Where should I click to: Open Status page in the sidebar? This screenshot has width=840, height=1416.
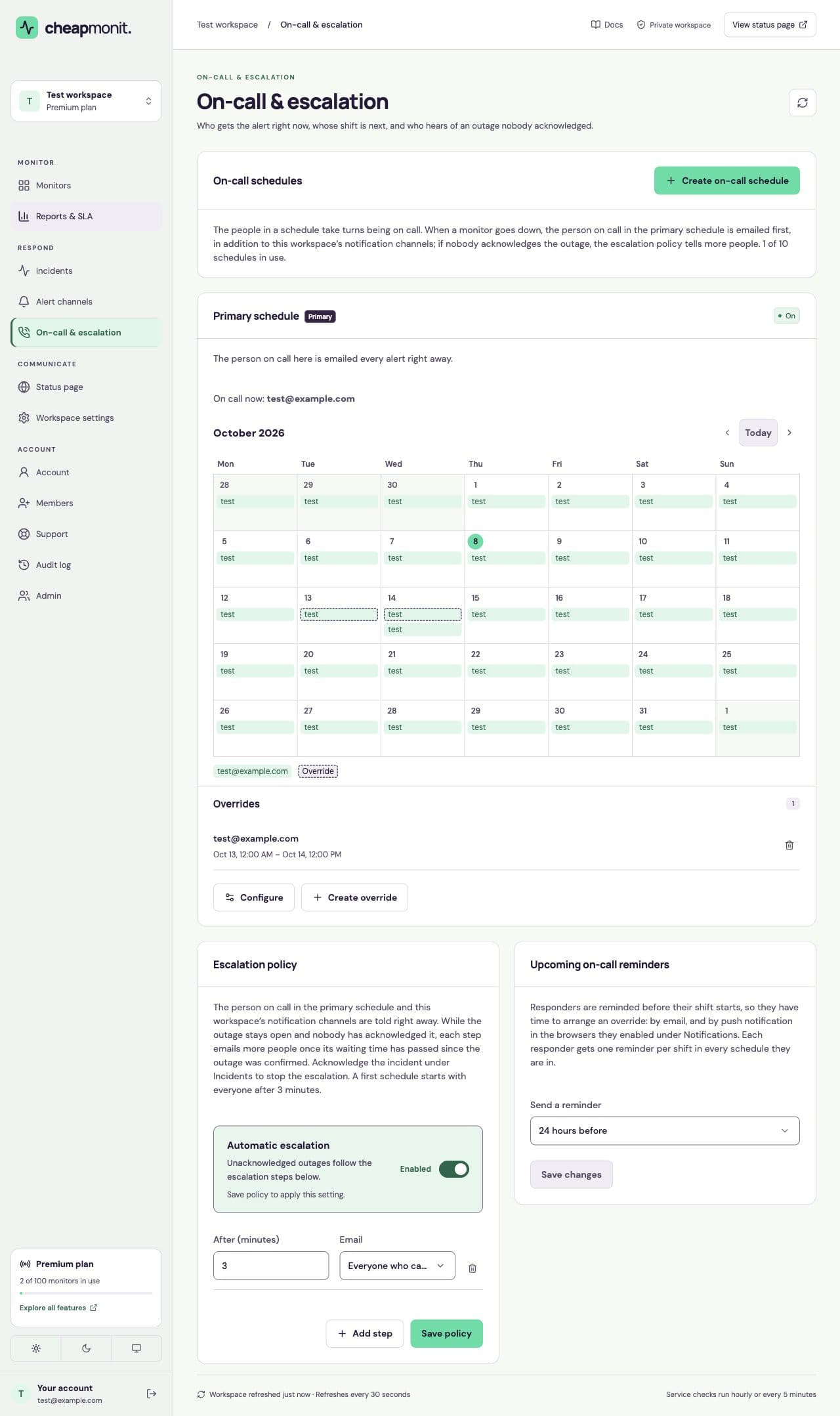(x=86, y=387)
